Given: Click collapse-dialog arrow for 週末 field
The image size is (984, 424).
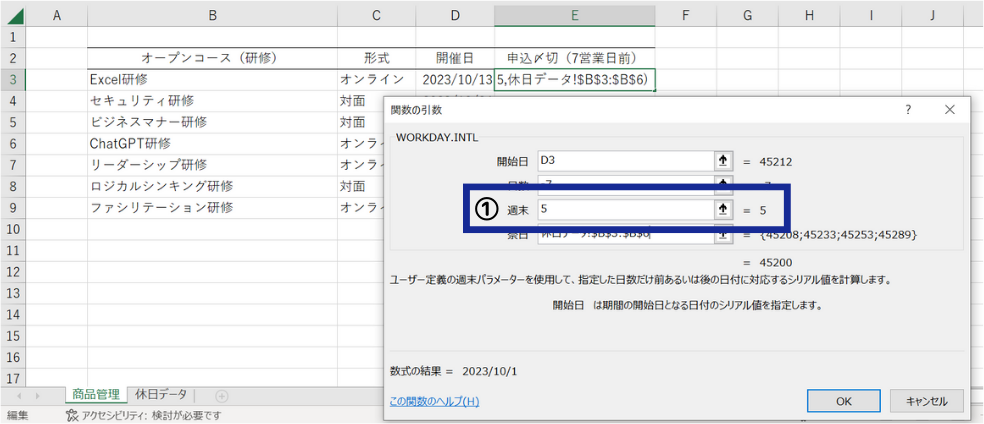Looking at the screenshot, I should [722, 209].
